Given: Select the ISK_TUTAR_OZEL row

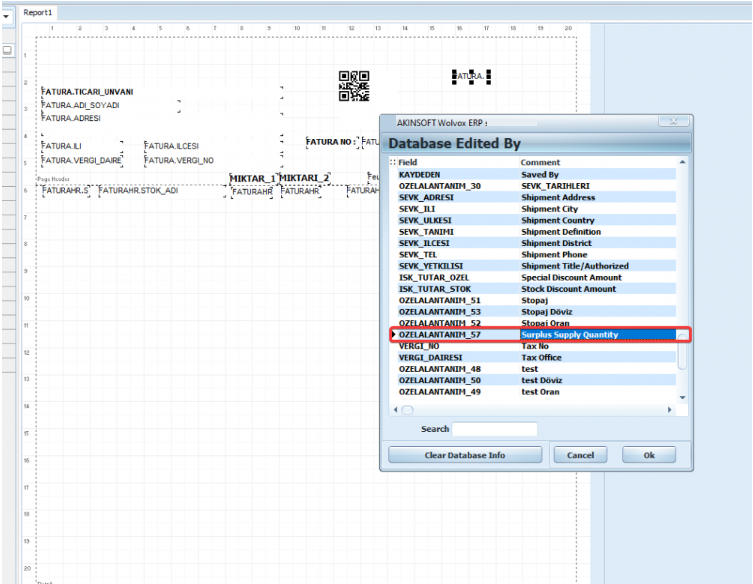Looking at the screenshot, I should (537, 278).
